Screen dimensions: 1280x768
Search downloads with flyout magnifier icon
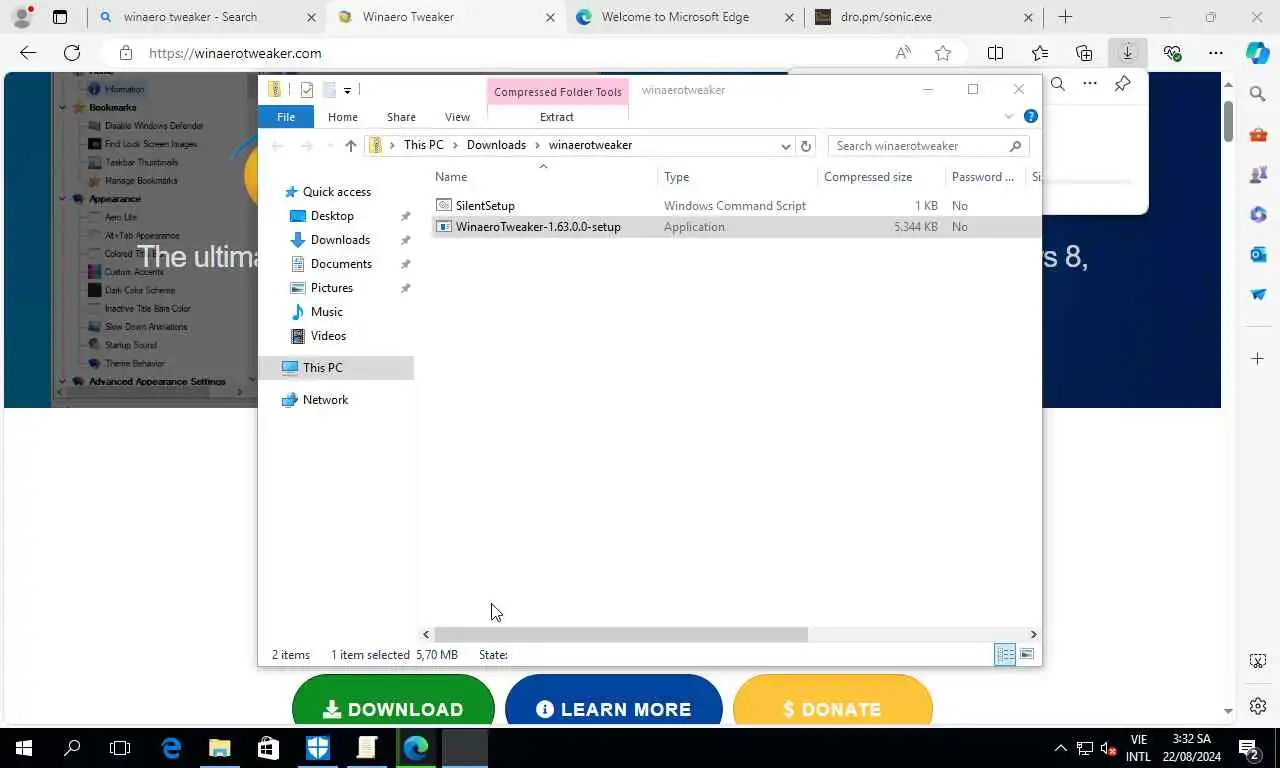[1058, 84]
